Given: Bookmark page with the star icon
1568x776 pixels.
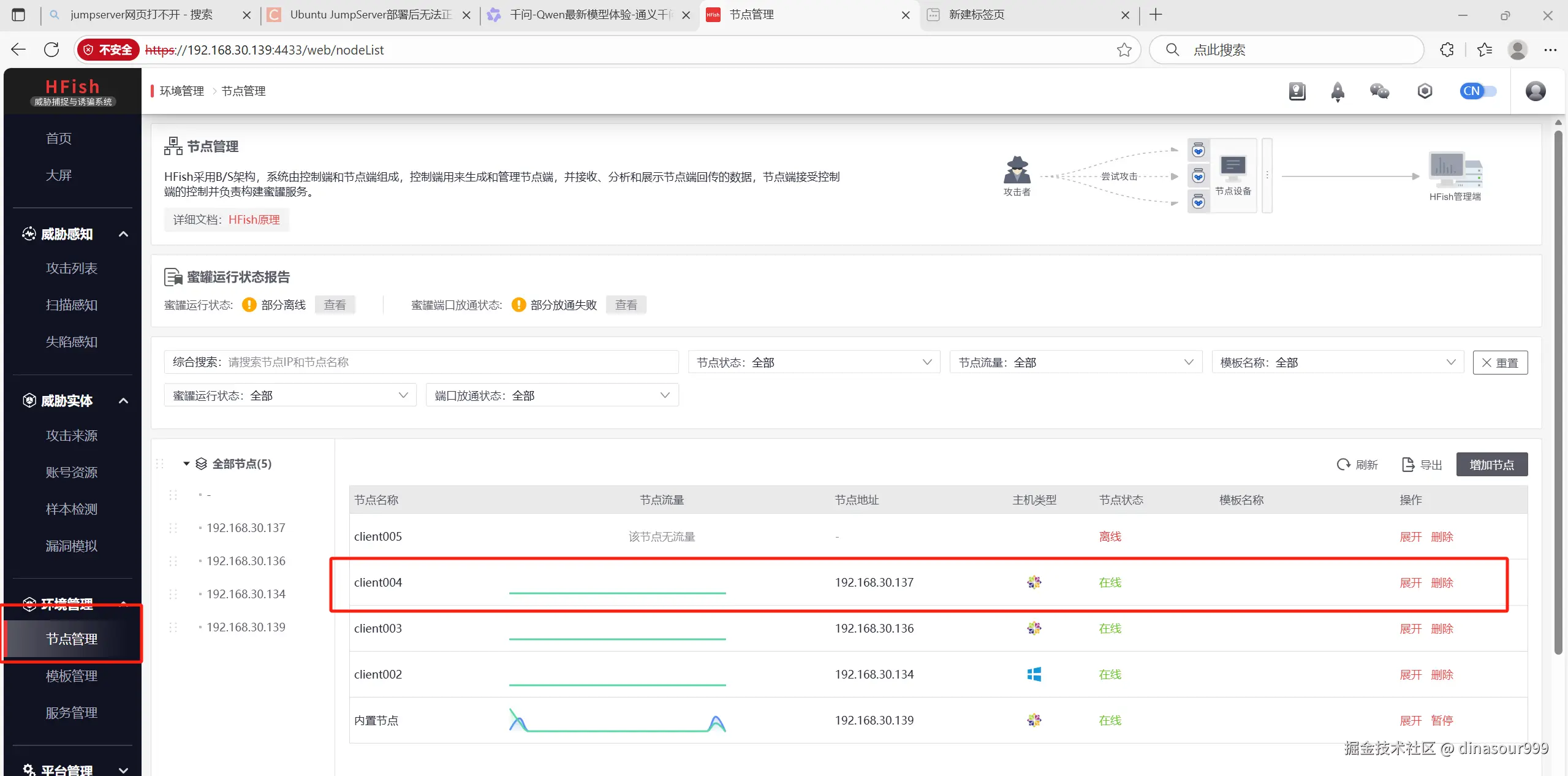Looking at the screenshot, I should coord(1124,50).
